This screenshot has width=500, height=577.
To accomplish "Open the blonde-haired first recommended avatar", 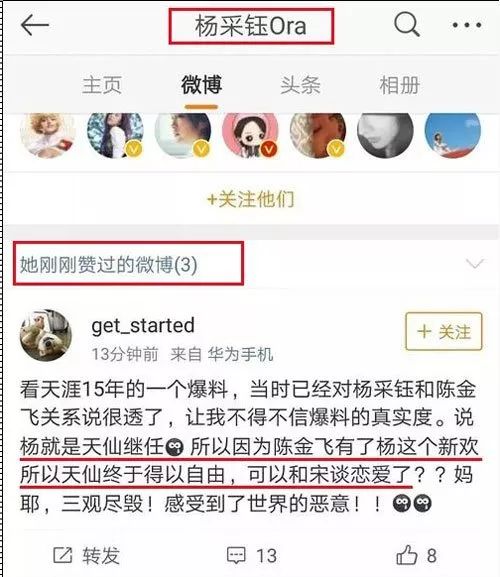I will (48, 135).
